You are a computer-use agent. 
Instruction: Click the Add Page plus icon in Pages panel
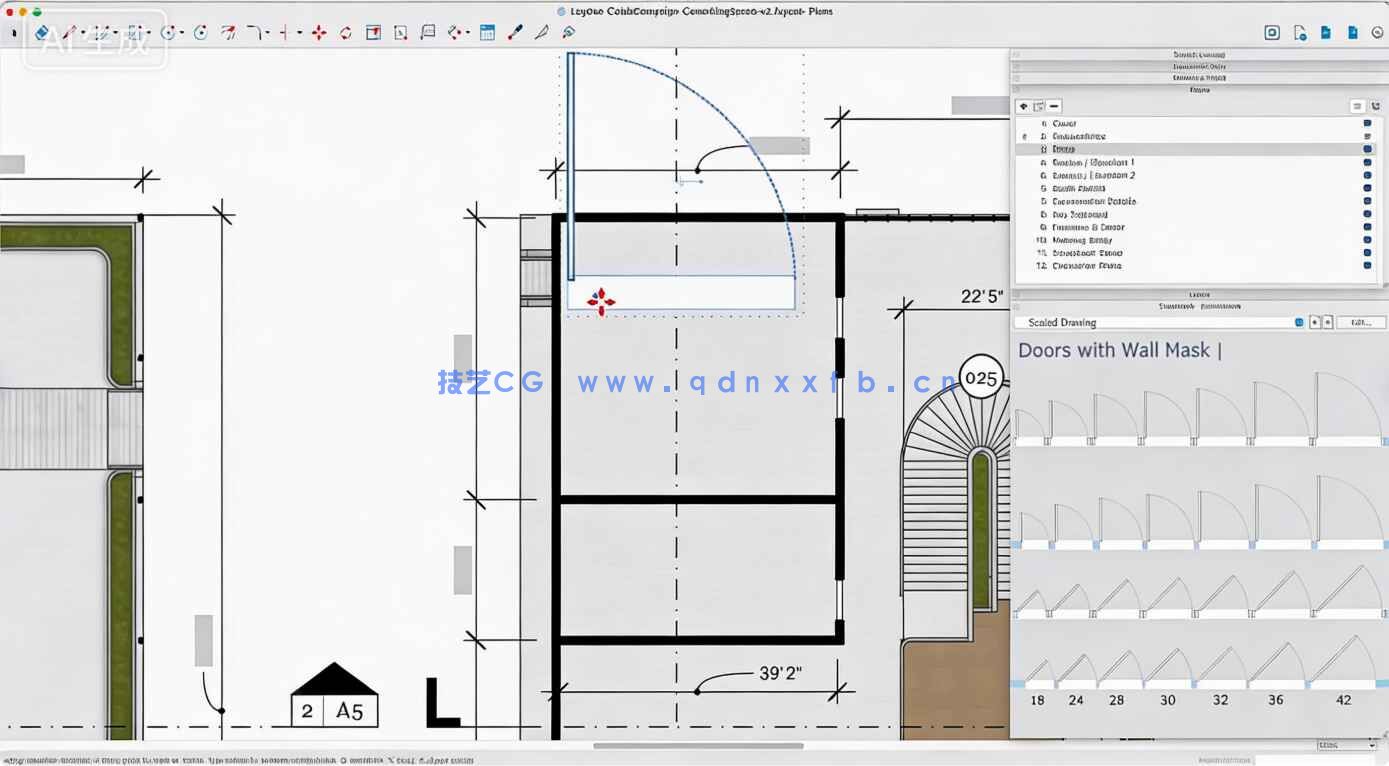1024,106
